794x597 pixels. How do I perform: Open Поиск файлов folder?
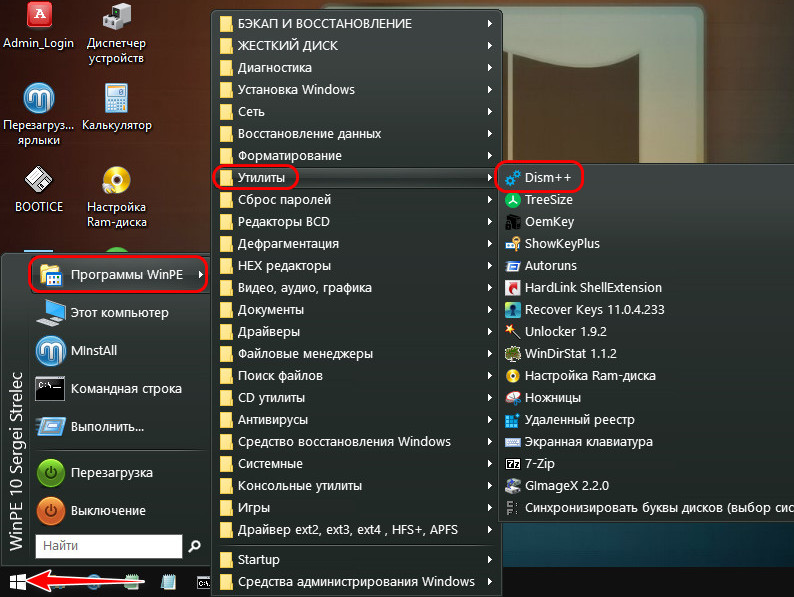coord(357,376)
